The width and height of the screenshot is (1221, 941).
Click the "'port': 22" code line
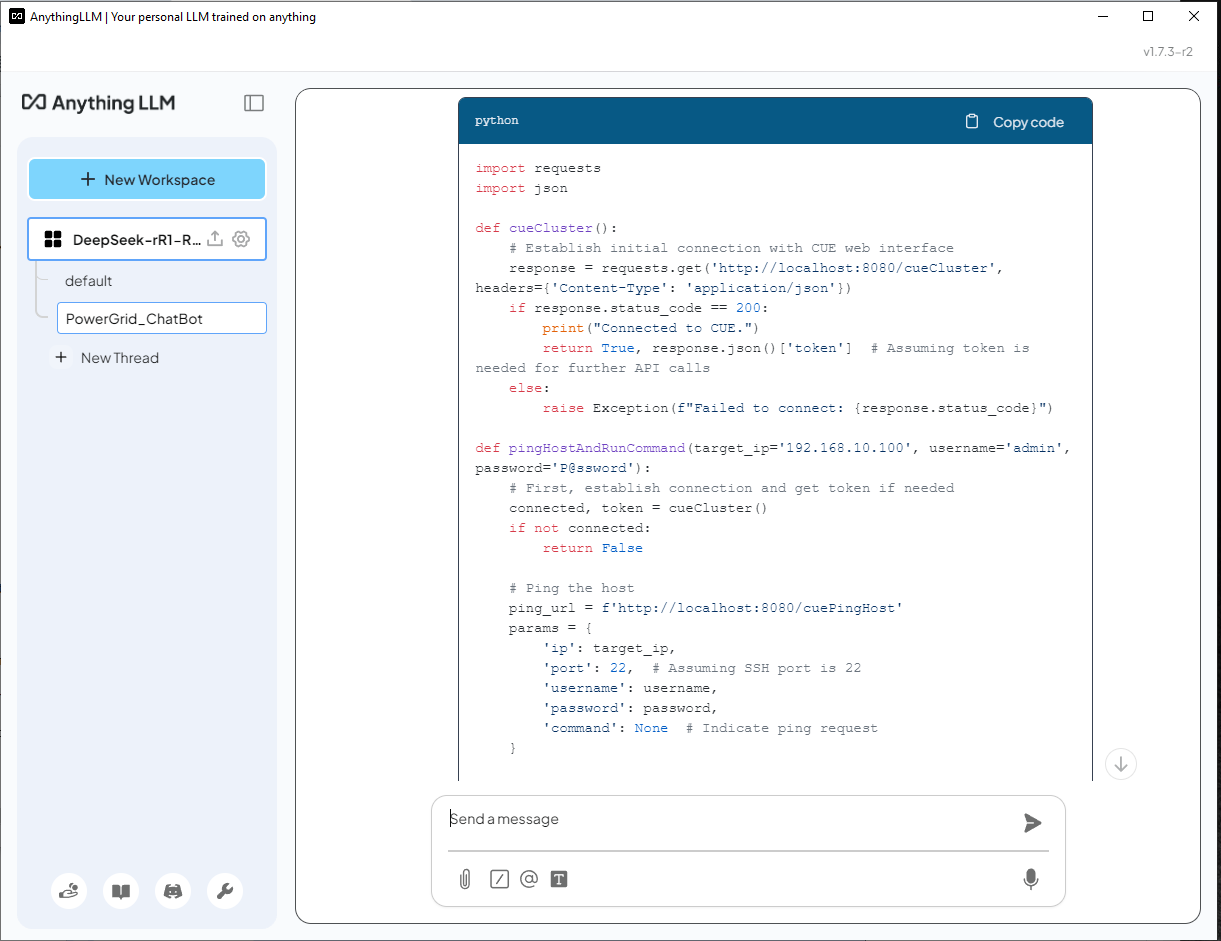701,668
